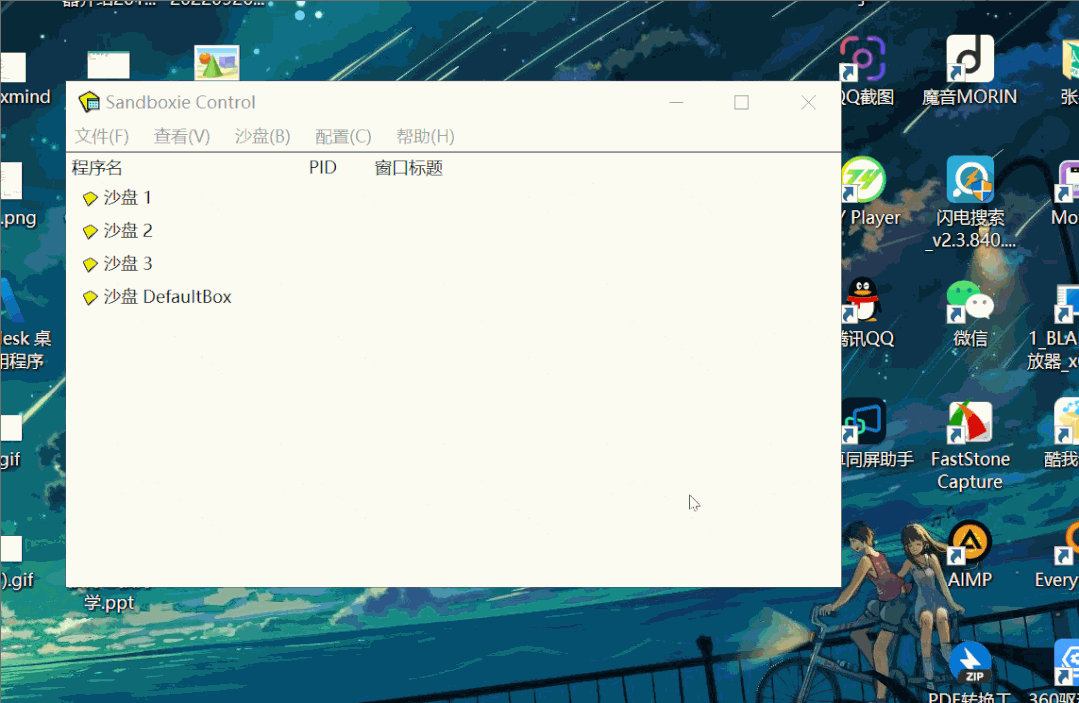
Task: Select the ).gif file desktop icon
Action: (17, 563)
